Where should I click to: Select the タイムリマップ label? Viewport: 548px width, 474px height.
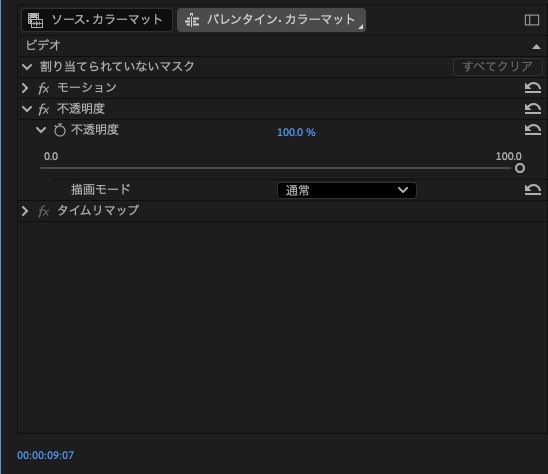click(98, 210)
